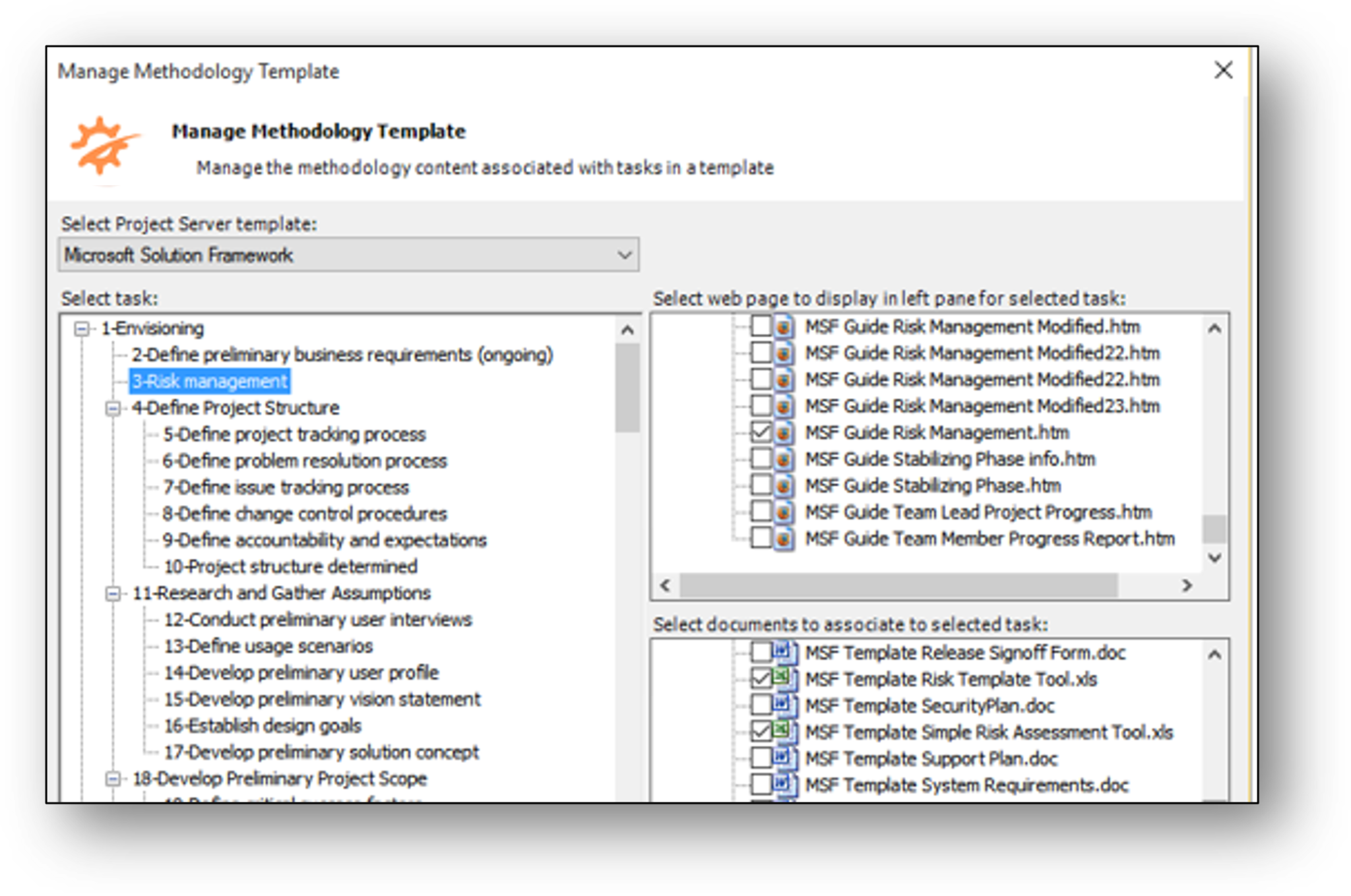The image size is (1351, 896).
Task: Check MSF Guide Team Member Progress Report.htm checkbox
Action: pos(761,538)
